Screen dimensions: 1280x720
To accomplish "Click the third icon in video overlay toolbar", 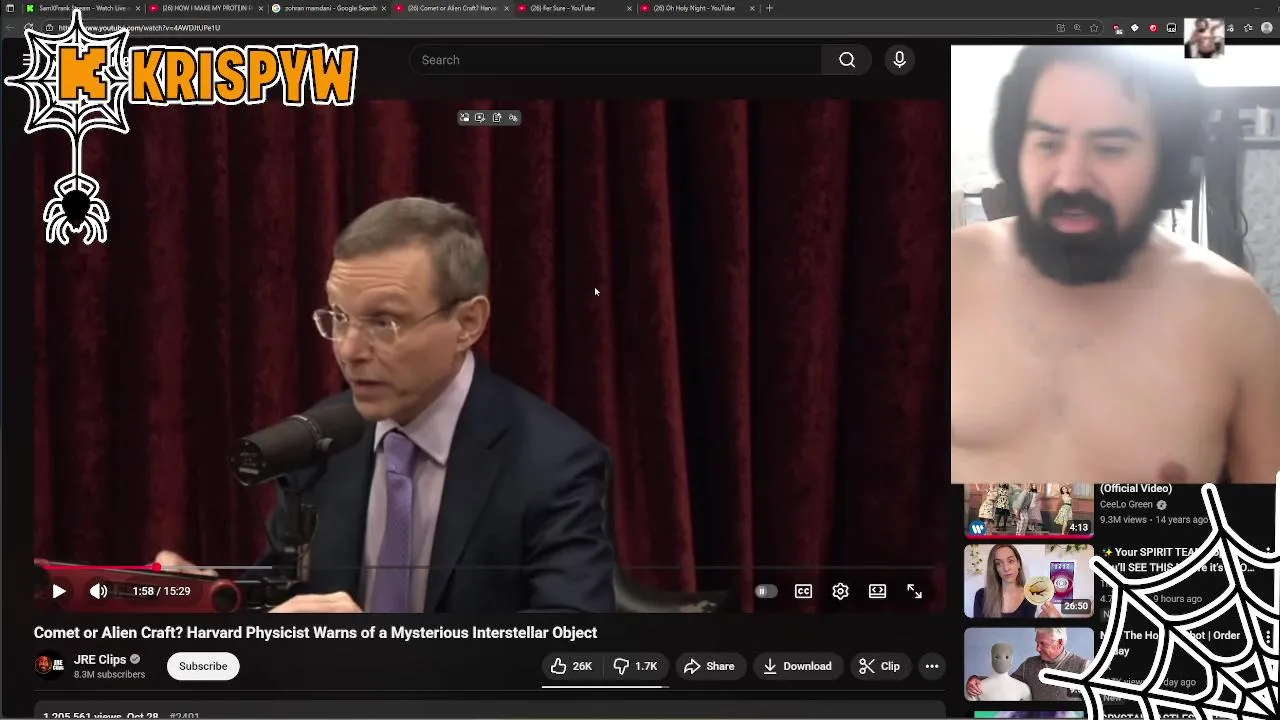I will pos(497,118).
